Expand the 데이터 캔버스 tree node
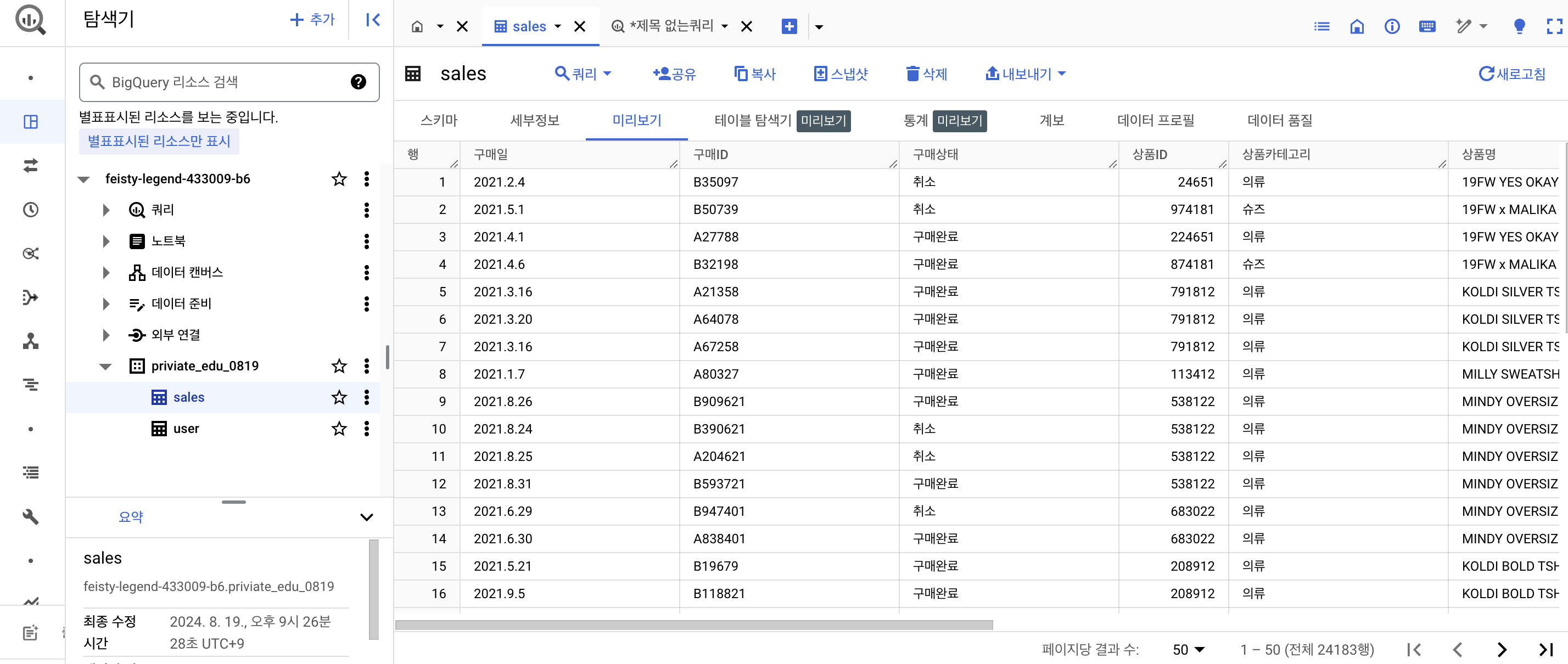 106,273
